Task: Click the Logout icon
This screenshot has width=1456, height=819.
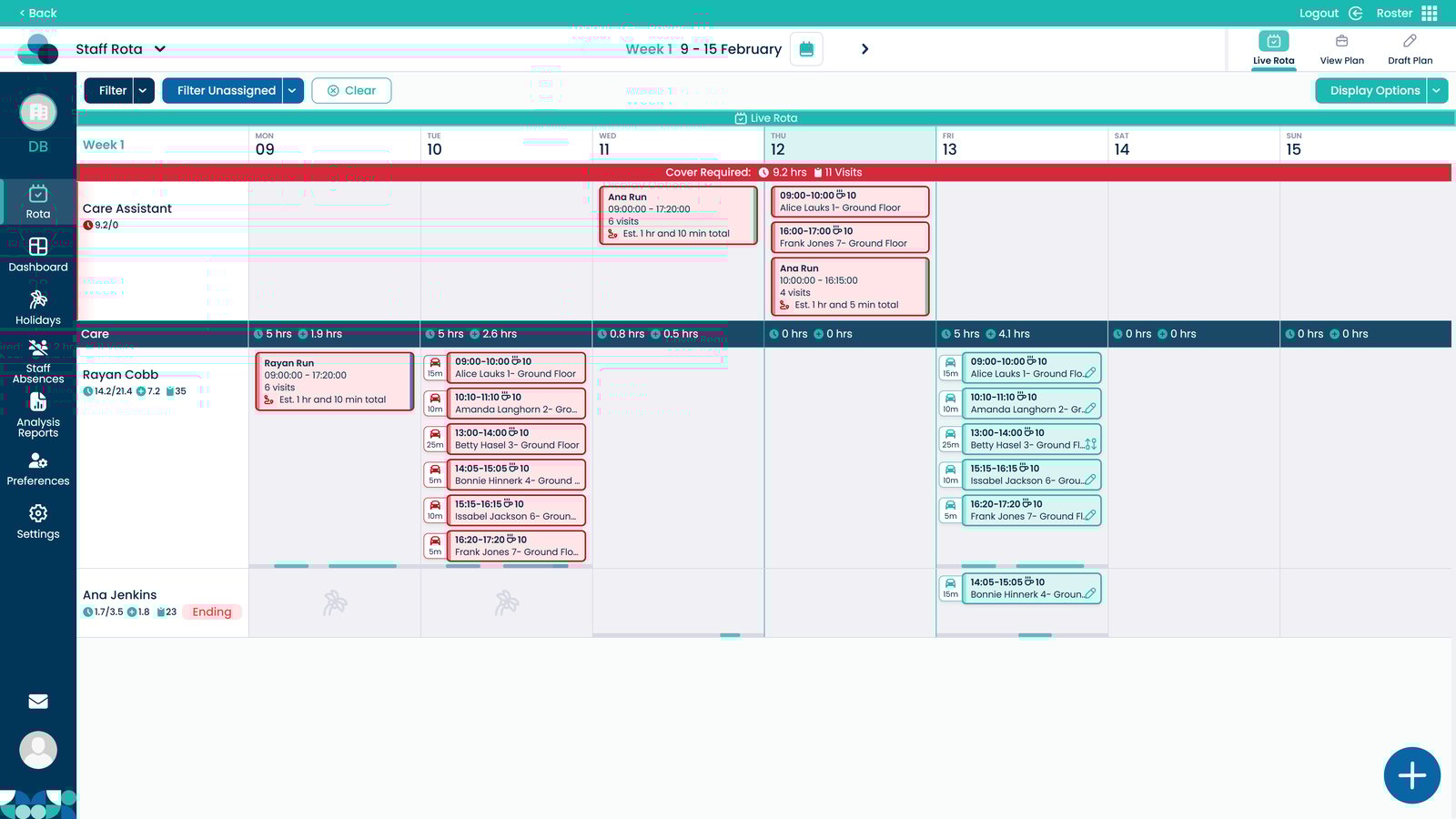Action: point(1356,13)
